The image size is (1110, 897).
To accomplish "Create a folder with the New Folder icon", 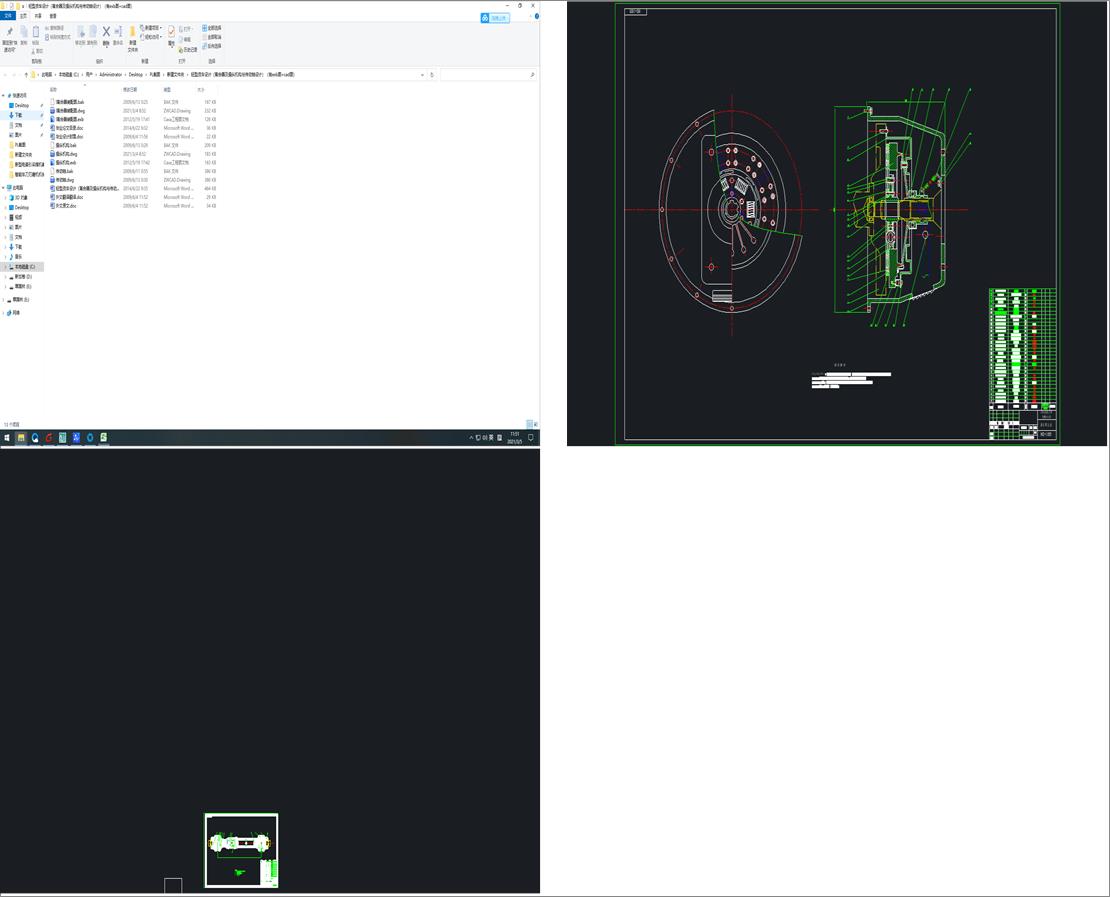I will click(x=132, y=33).
